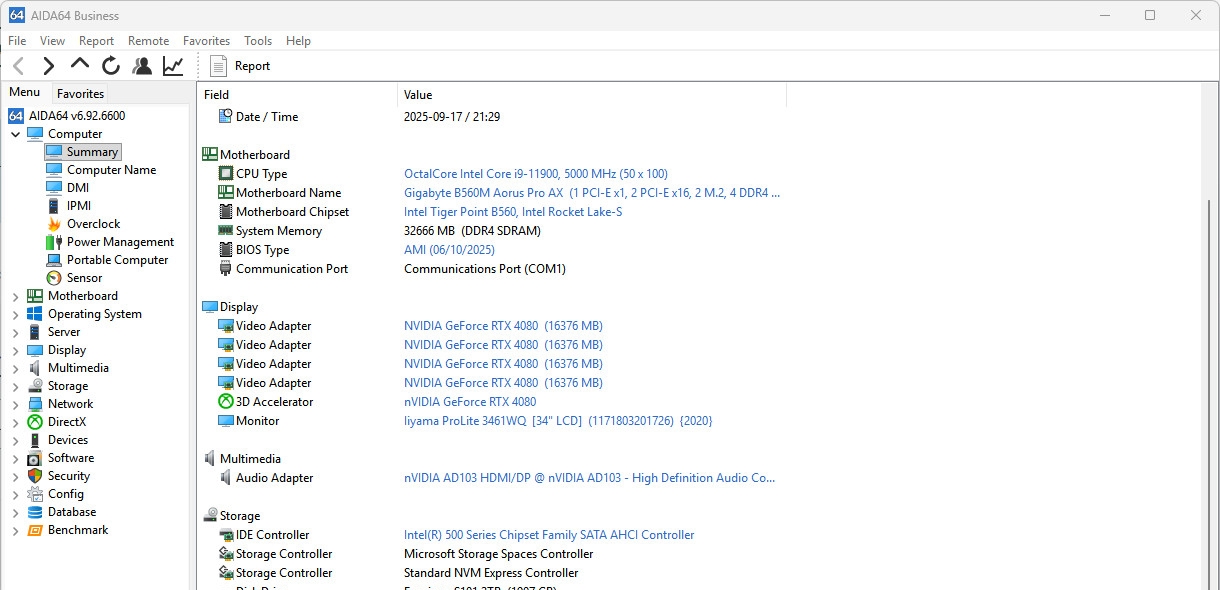
Task: Open nVIDIA GeForce RTX 4080 3D Accelerator link
Action: click(470, 402)
